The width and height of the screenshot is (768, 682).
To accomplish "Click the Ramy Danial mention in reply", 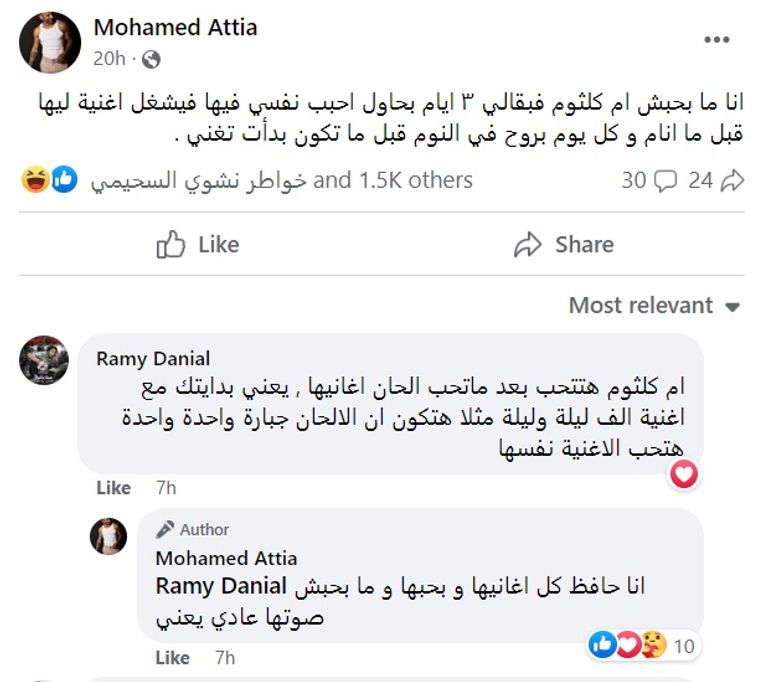I will 221,586.
